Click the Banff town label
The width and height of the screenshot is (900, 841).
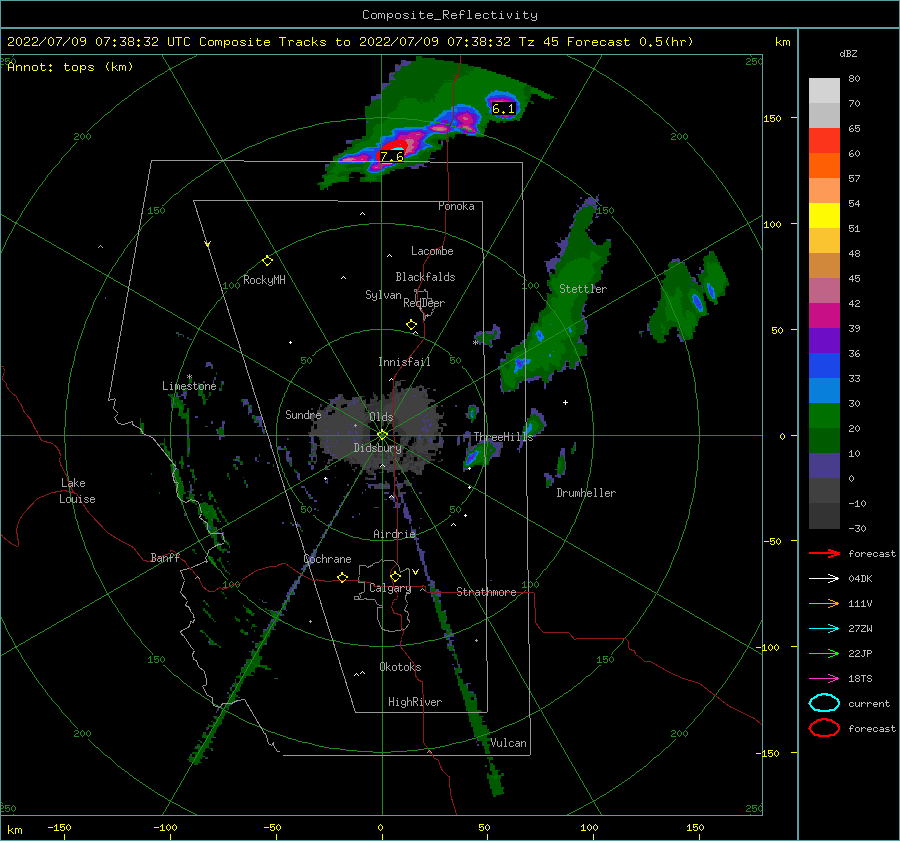coord(165,557)
